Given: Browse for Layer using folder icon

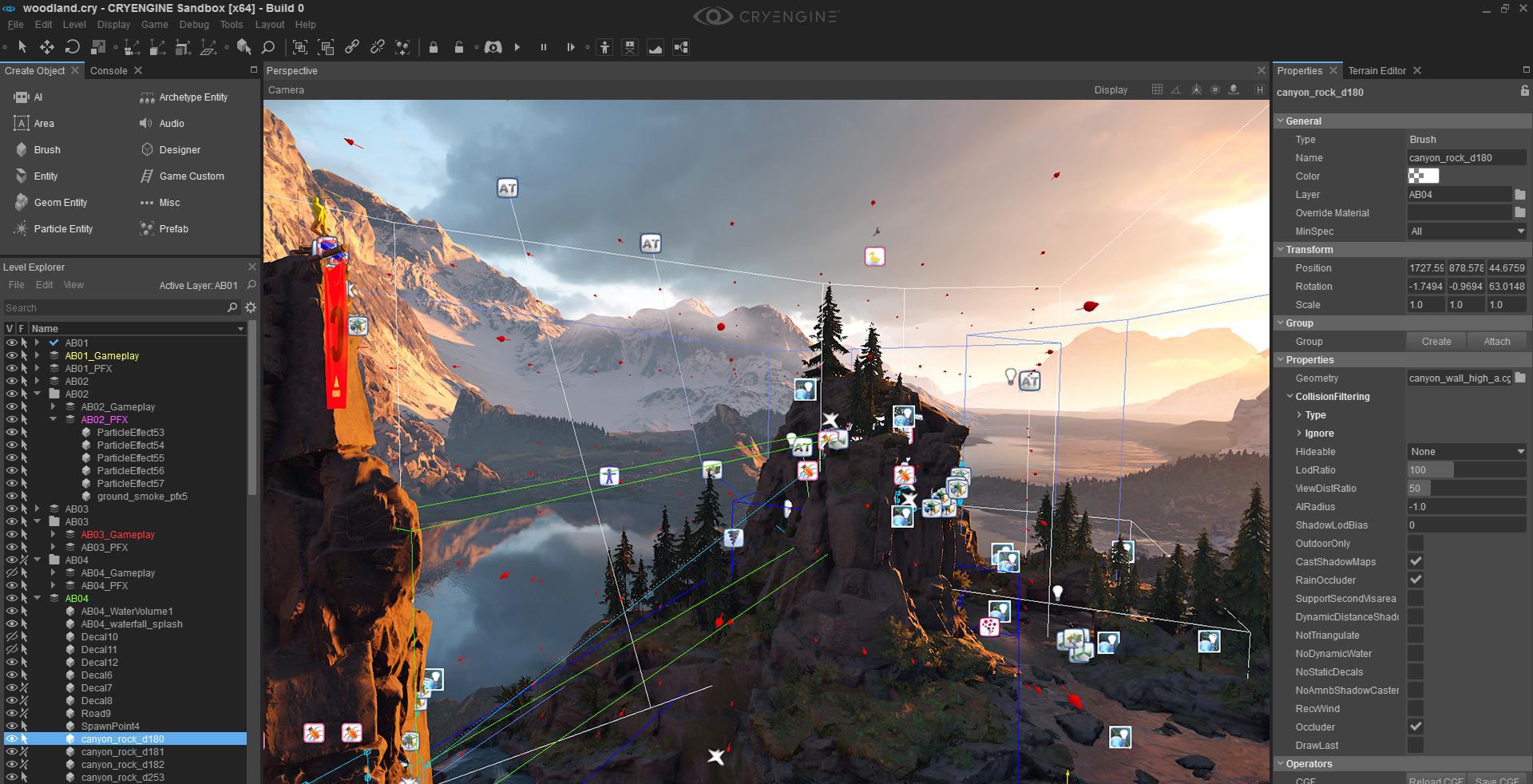Looking at the screenshot, I should (1520, 195).
